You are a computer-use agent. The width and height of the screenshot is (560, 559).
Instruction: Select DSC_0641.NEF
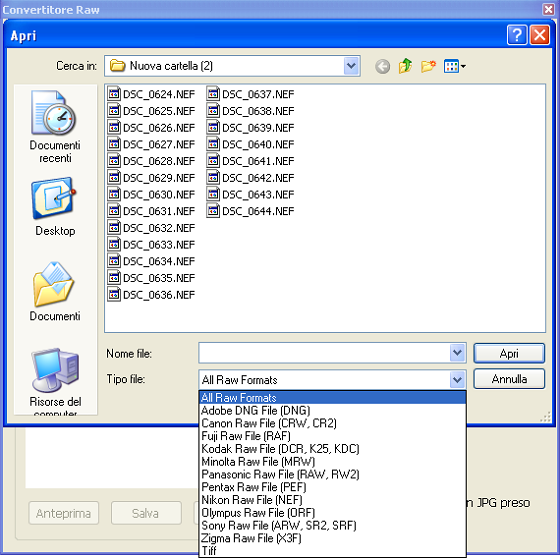click(250, 161)
